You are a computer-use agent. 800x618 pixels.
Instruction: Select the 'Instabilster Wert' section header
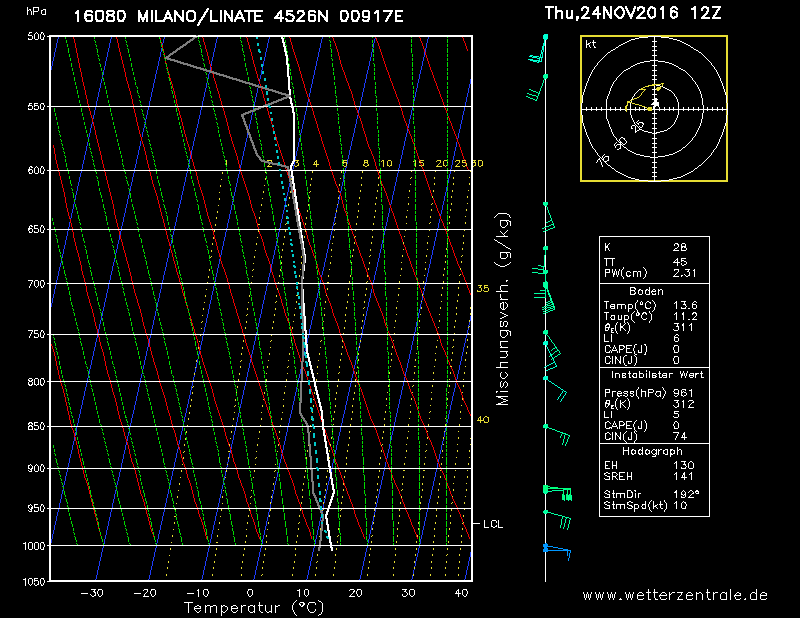coord(654,374)
